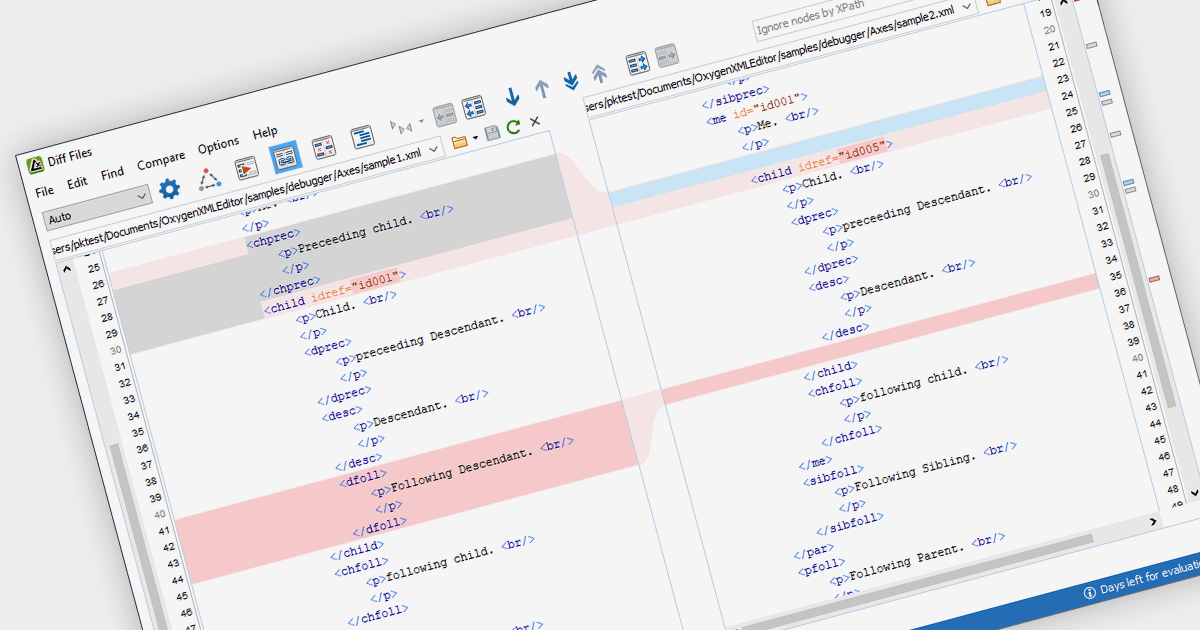Image resolution: width=1200 pixels, height=630 pixels.
Task: Open the Edit menu
Action: [77, 183]
